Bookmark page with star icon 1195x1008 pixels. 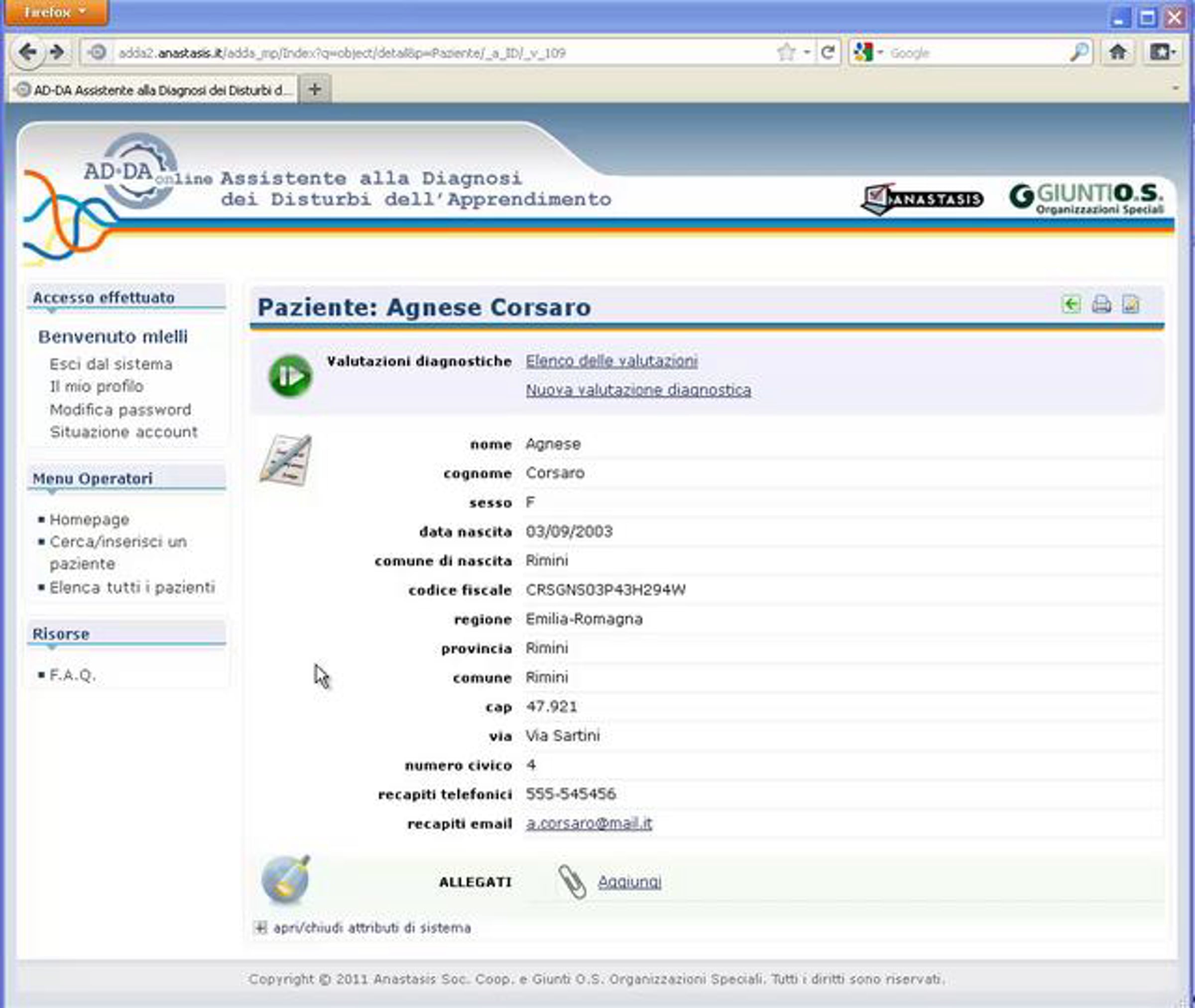click(x=786, y=53)
